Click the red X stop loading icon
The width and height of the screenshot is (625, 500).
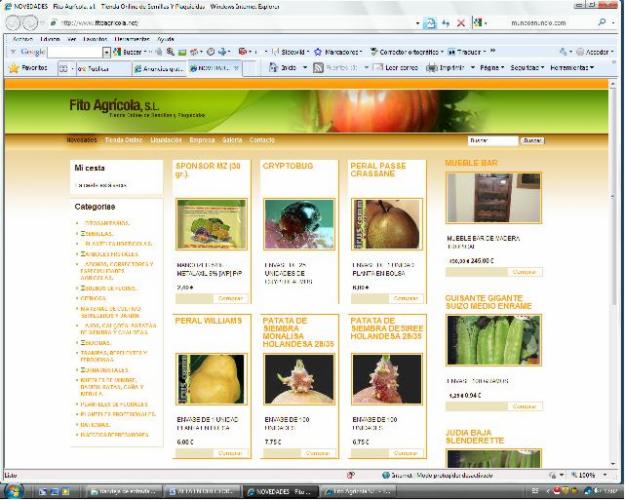pyautogui.click(x=461, y=23)
